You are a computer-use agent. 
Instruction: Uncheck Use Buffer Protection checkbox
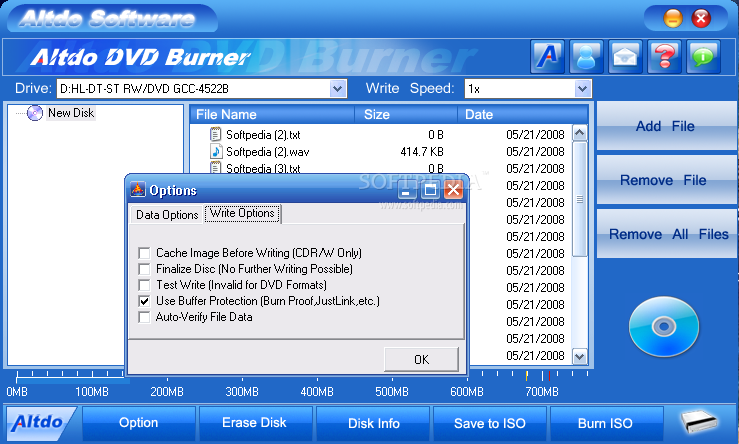click(x=144, y=301)
